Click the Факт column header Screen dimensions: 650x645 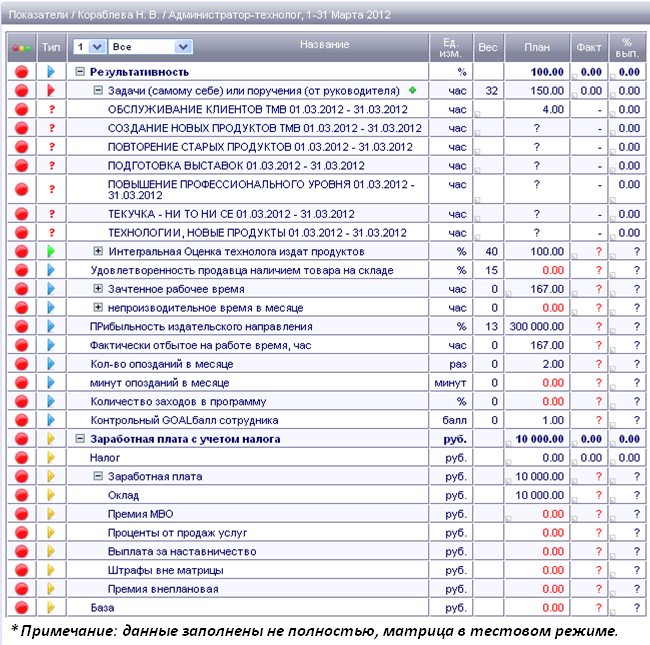[589, 47]
